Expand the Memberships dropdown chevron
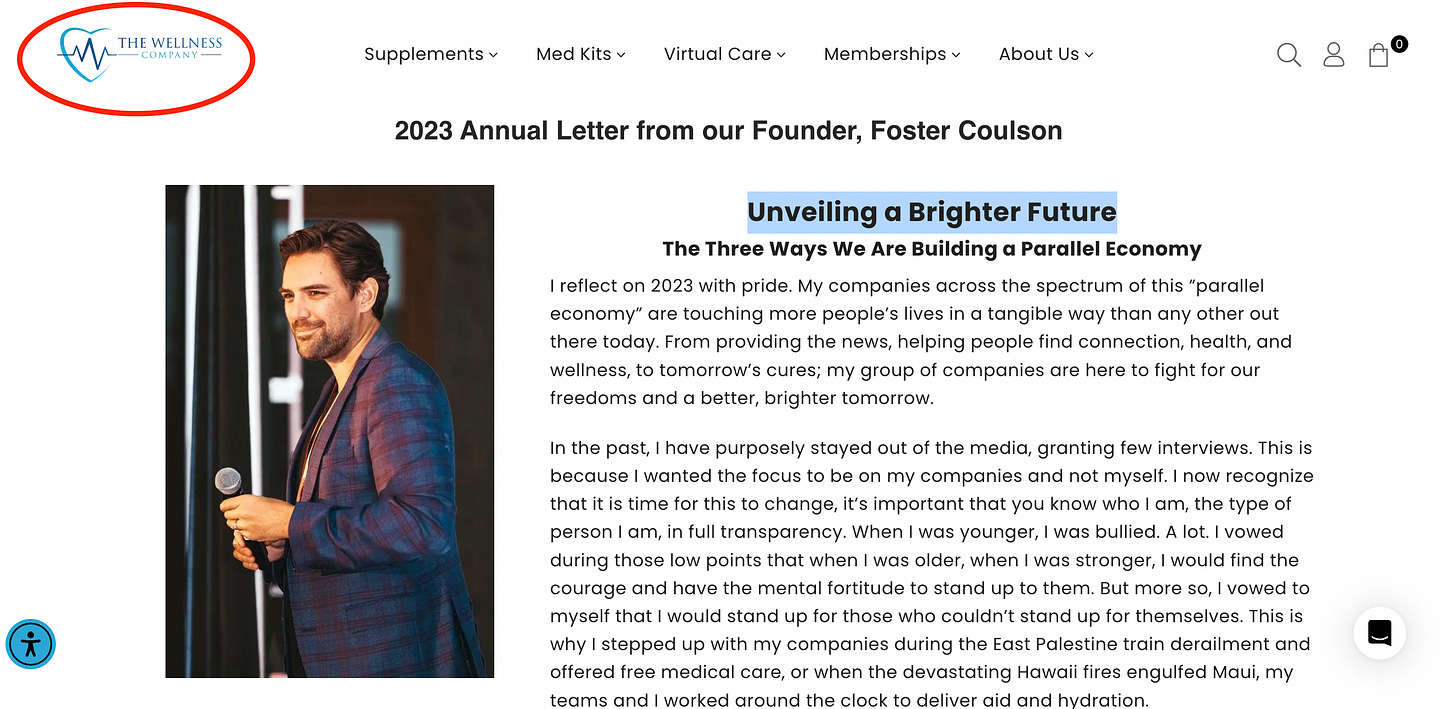Image resolution: width=1456 pixels, height=709 pixels. (956, 55)
